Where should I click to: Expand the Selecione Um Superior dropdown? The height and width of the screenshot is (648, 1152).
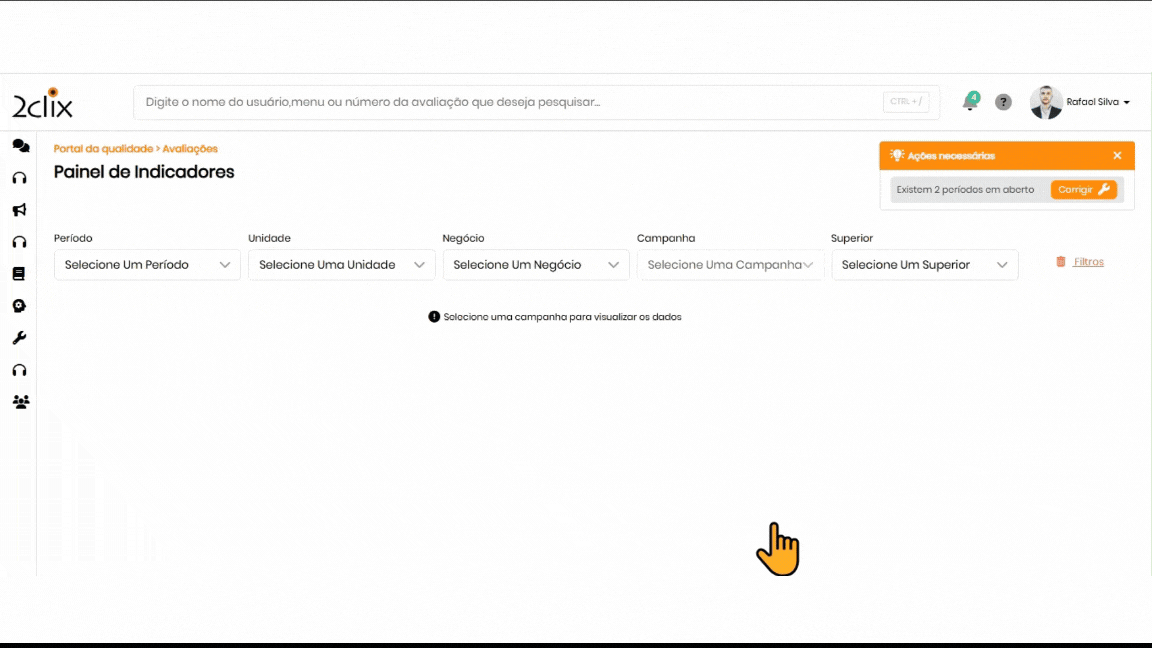point(924,265)
